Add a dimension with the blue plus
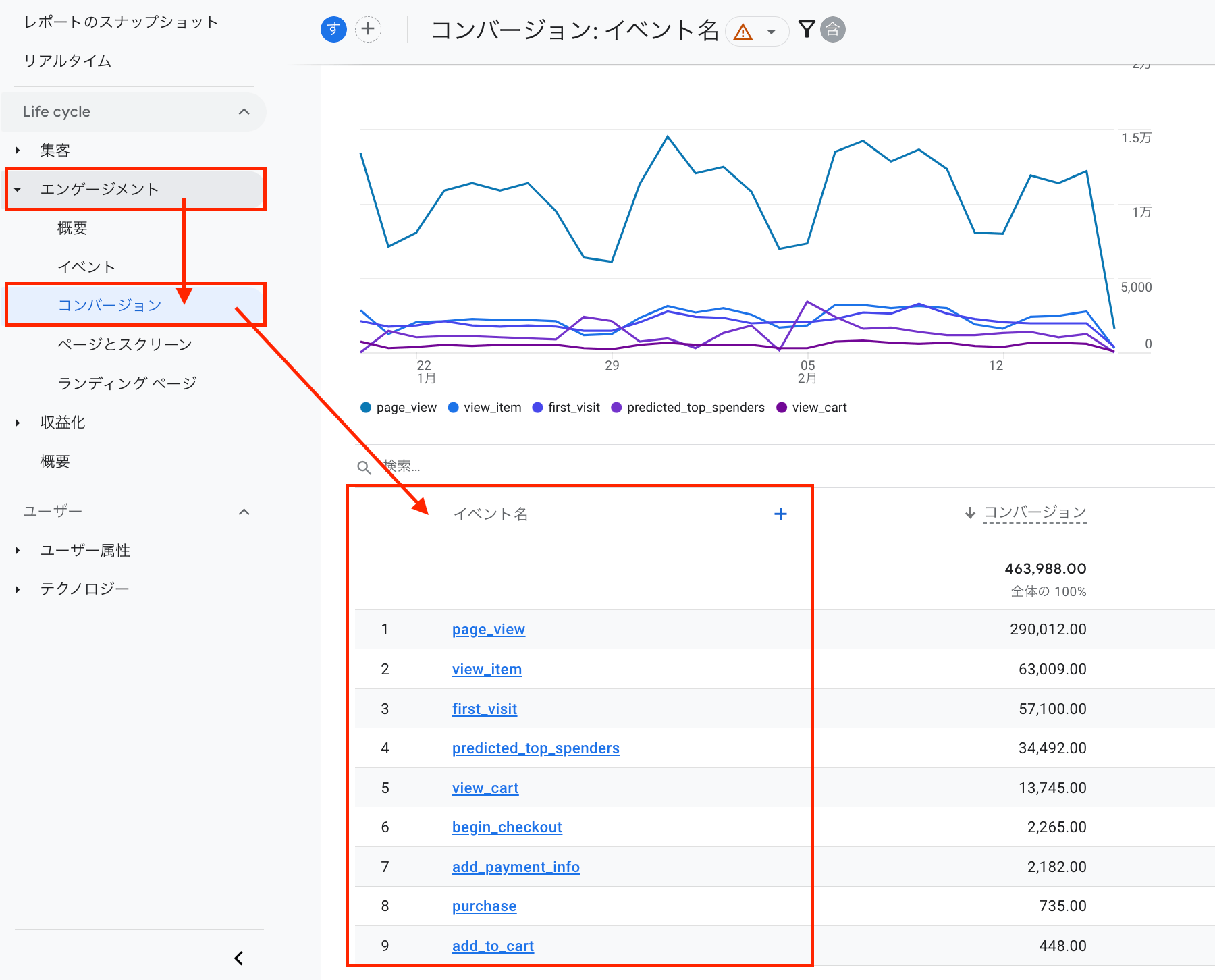This screenshot has width=1215, height=980. [780, 514]
